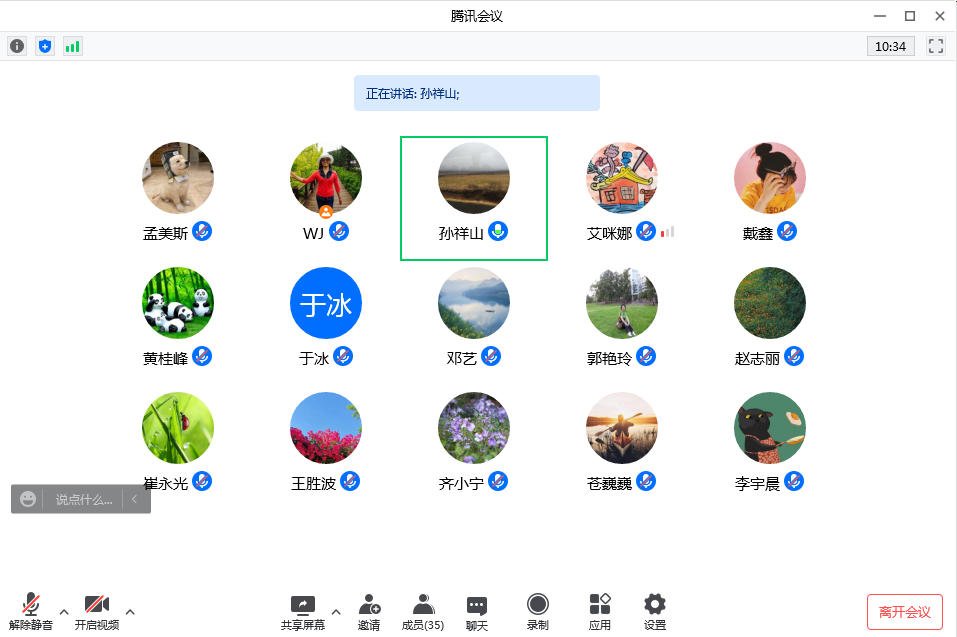Start recording (录制) the meeting

(x=538, y=611)
